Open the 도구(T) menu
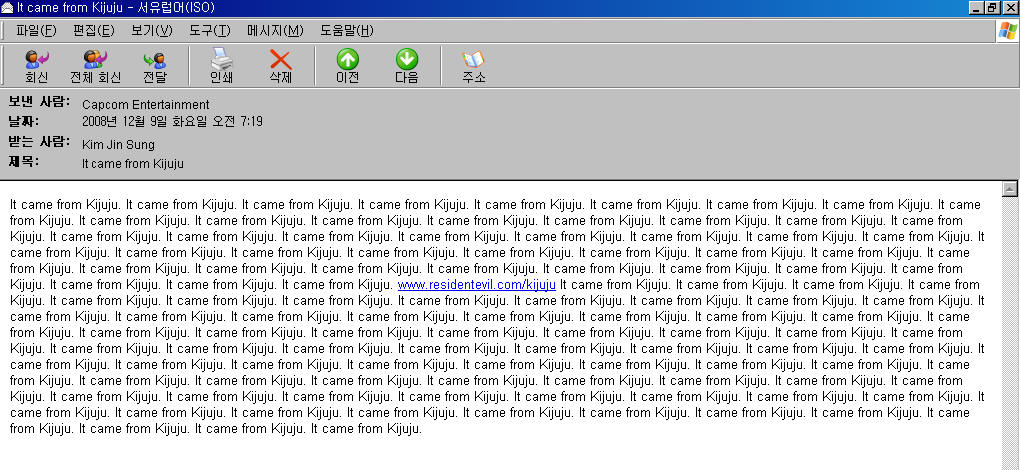The image size is (1020, 470). [x=209, y=30]
